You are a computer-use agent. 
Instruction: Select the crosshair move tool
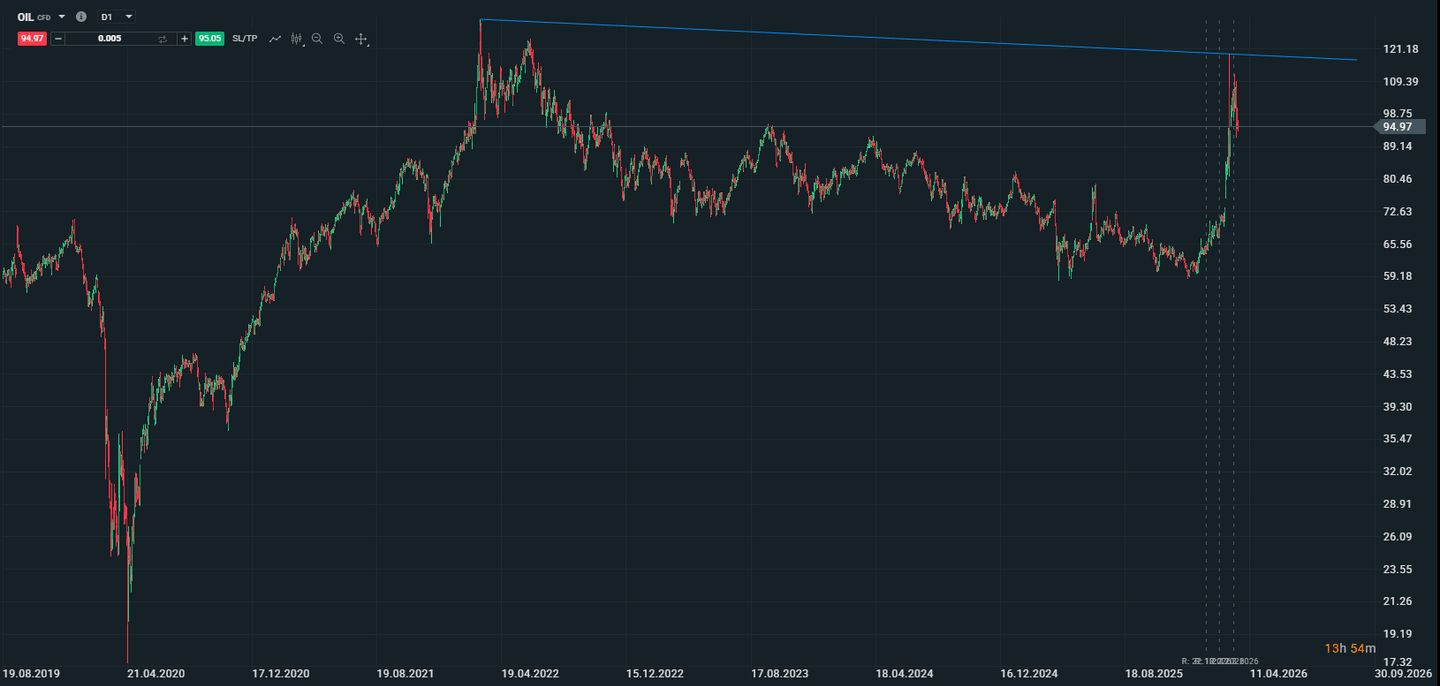click(x=361, y=39)
